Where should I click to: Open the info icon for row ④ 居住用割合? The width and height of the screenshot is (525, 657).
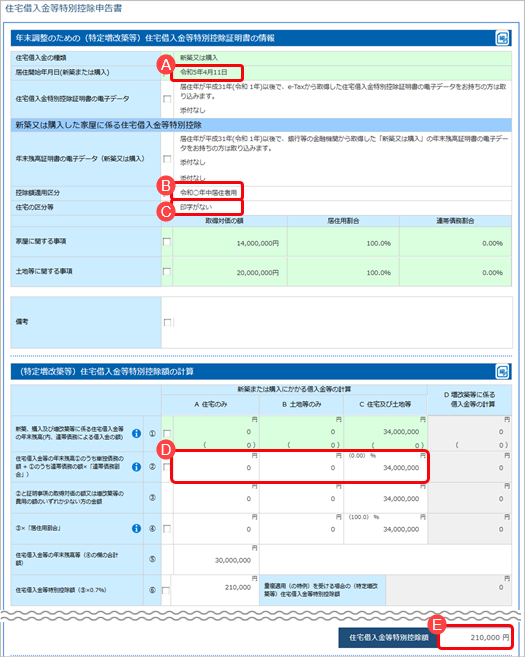[136, 528]
